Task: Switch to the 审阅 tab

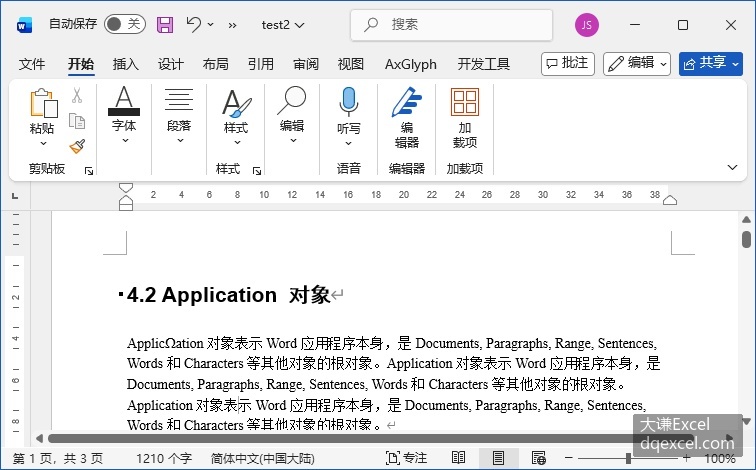Action: (306, 64)
